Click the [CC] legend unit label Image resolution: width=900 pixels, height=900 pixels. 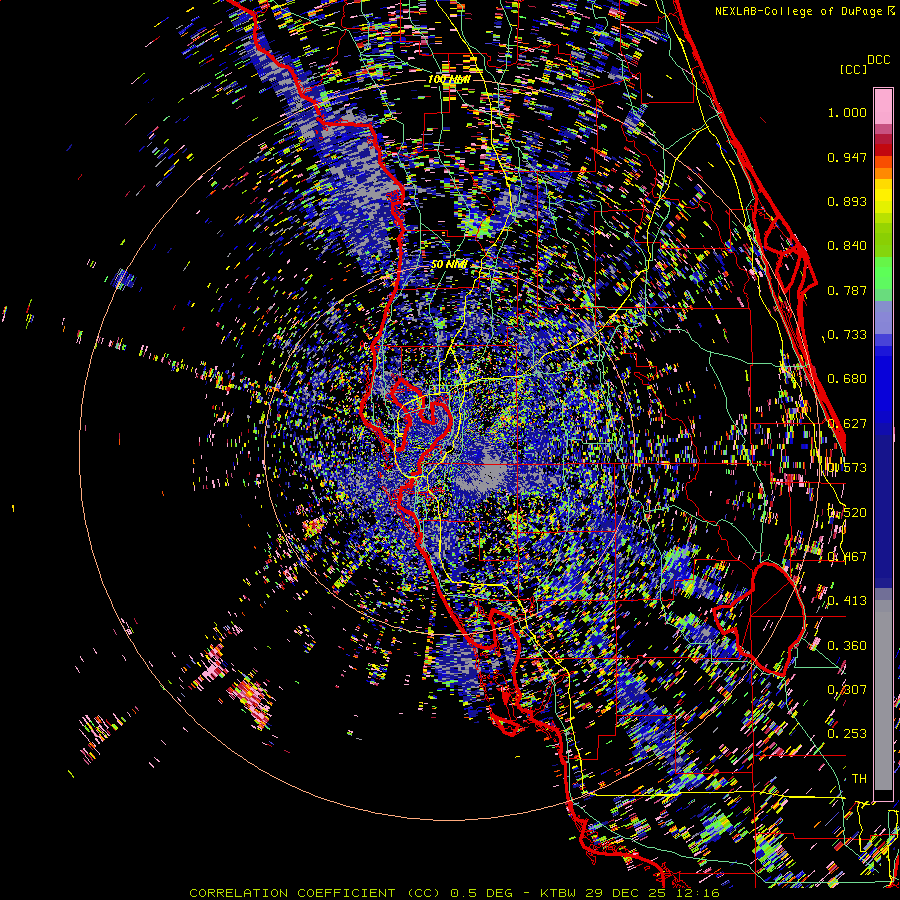[853, 69]
